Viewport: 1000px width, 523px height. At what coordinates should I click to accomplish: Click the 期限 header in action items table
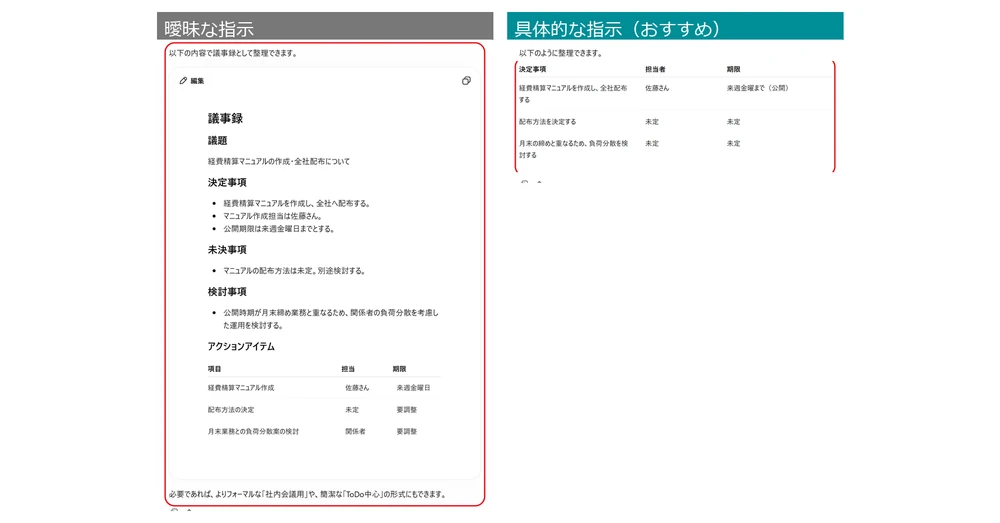[x=399, y=369]
